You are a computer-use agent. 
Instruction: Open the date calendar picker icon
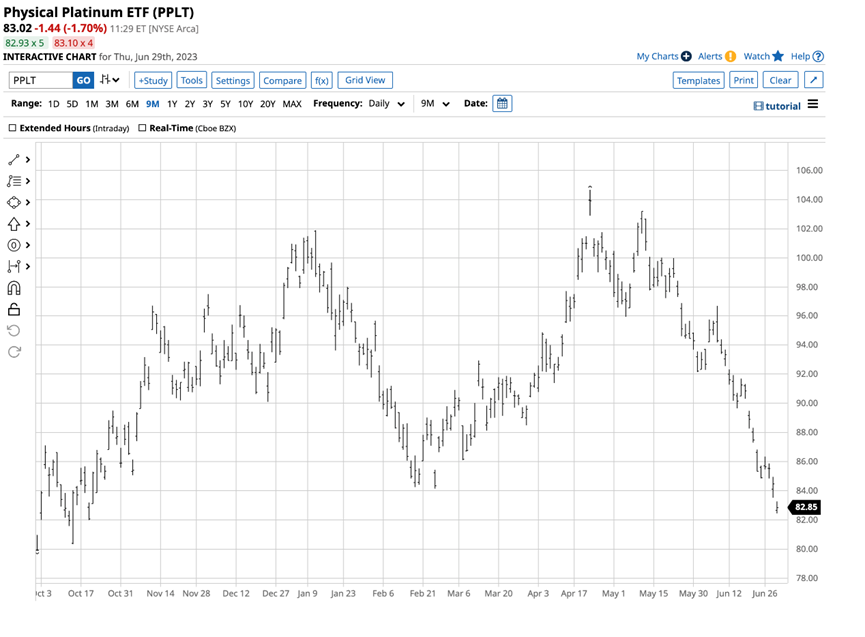coord(502,104)
